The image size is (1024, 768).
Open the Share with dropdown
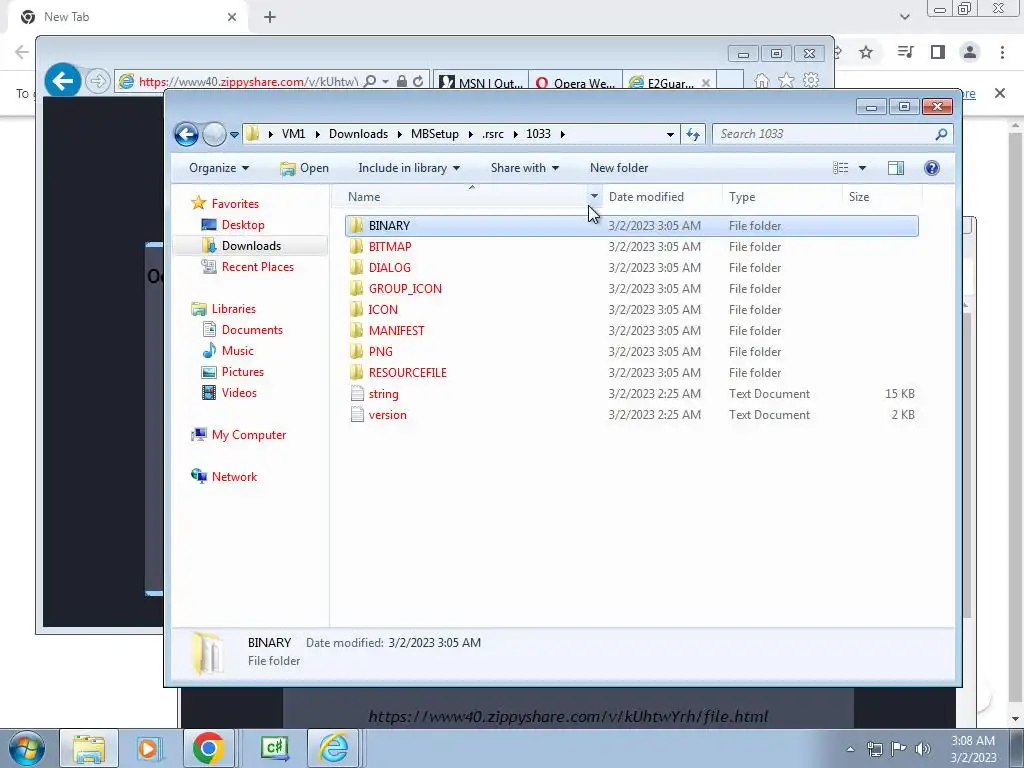pos(524,168)
